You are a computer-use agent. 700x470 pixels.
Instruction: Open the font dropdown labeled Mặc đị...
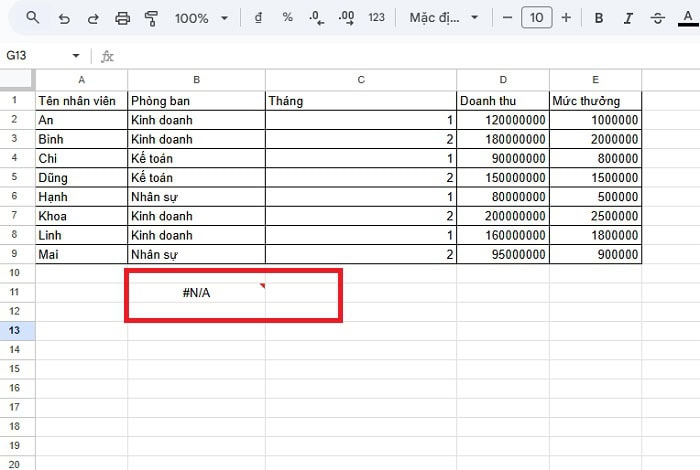[445, 18]
